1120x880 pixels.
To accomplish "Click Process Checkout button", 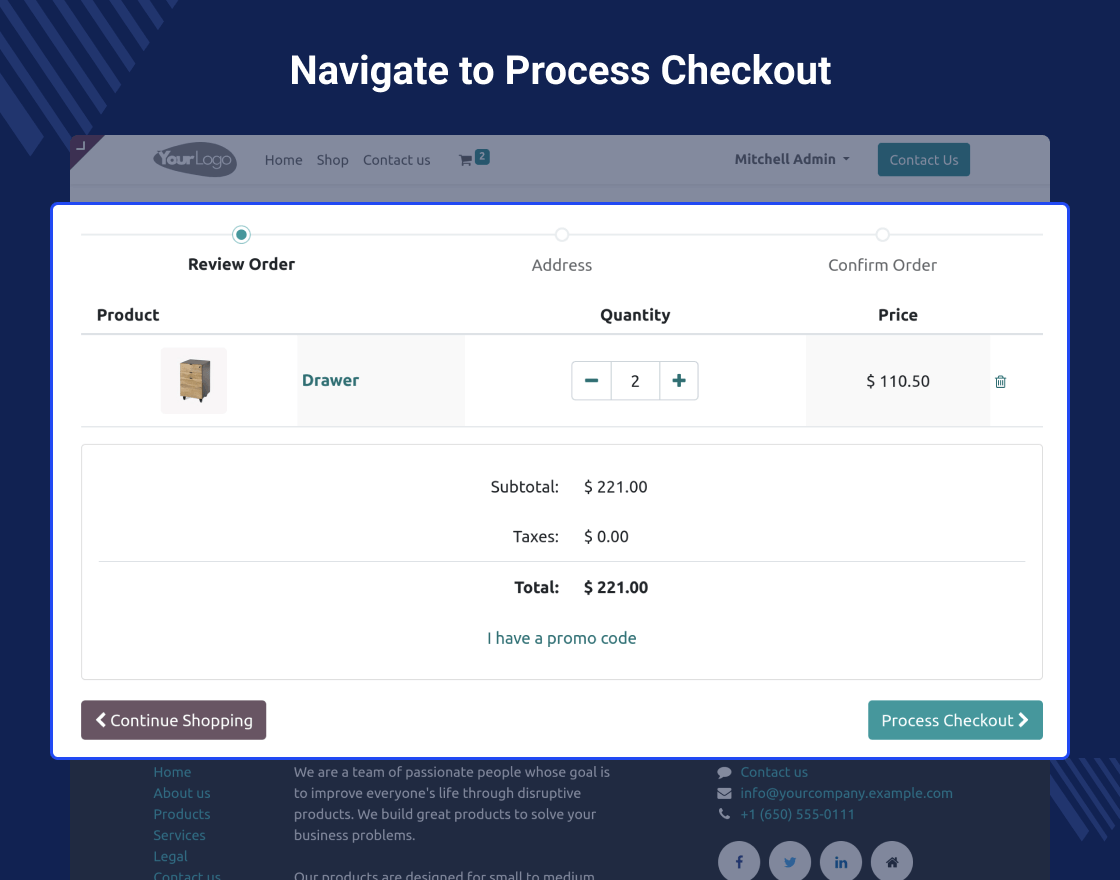I will click(955, 720).
